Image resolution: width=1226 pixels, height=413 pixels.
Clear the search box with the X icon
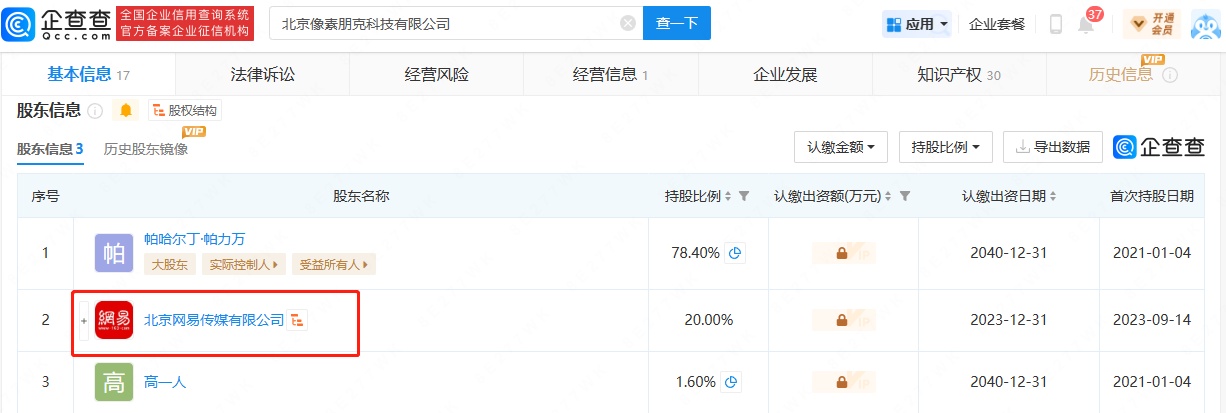pos(627,23)
